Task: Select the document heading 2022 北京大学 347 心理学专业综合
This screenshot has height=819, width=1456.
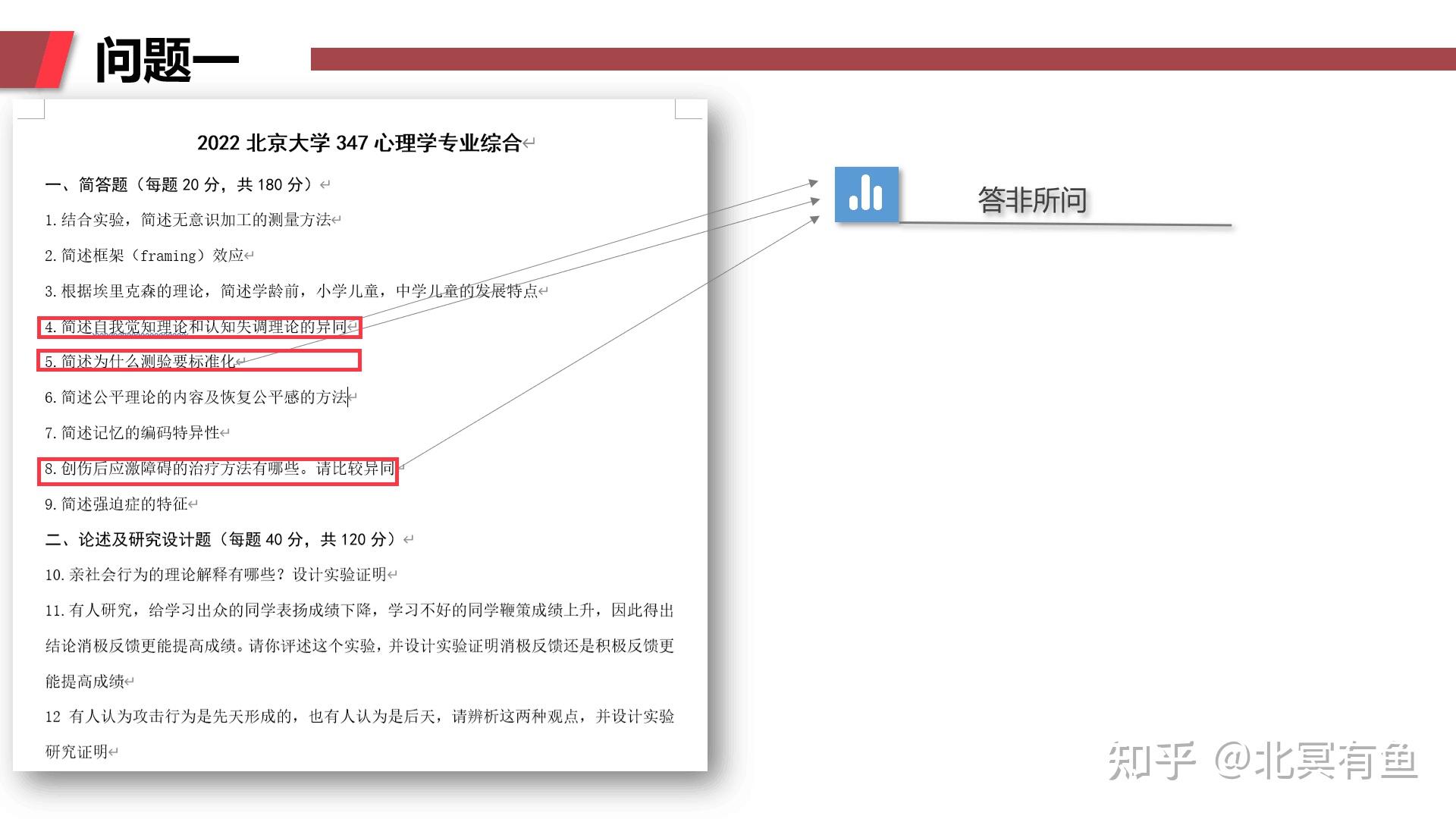Action: [x=364, y=142]
